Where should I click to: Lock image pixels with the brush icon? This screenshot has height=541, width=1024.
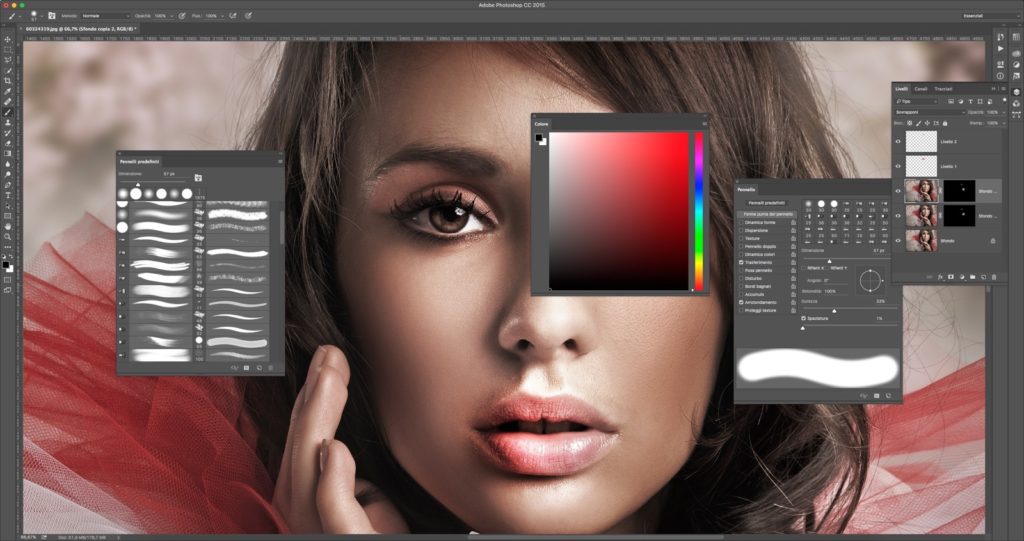(918, 123)
